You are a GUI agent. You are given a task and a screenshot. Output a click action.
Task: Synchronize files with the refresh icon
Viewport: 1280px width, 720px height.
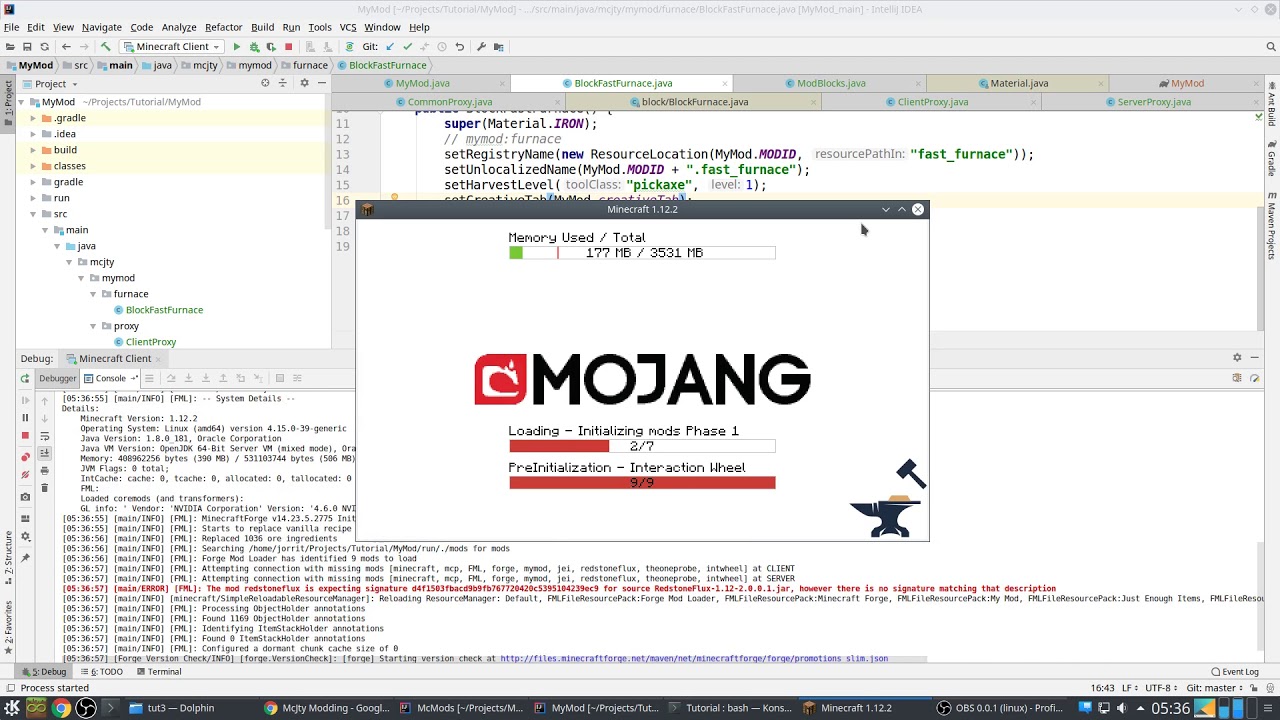pos(44,47)
